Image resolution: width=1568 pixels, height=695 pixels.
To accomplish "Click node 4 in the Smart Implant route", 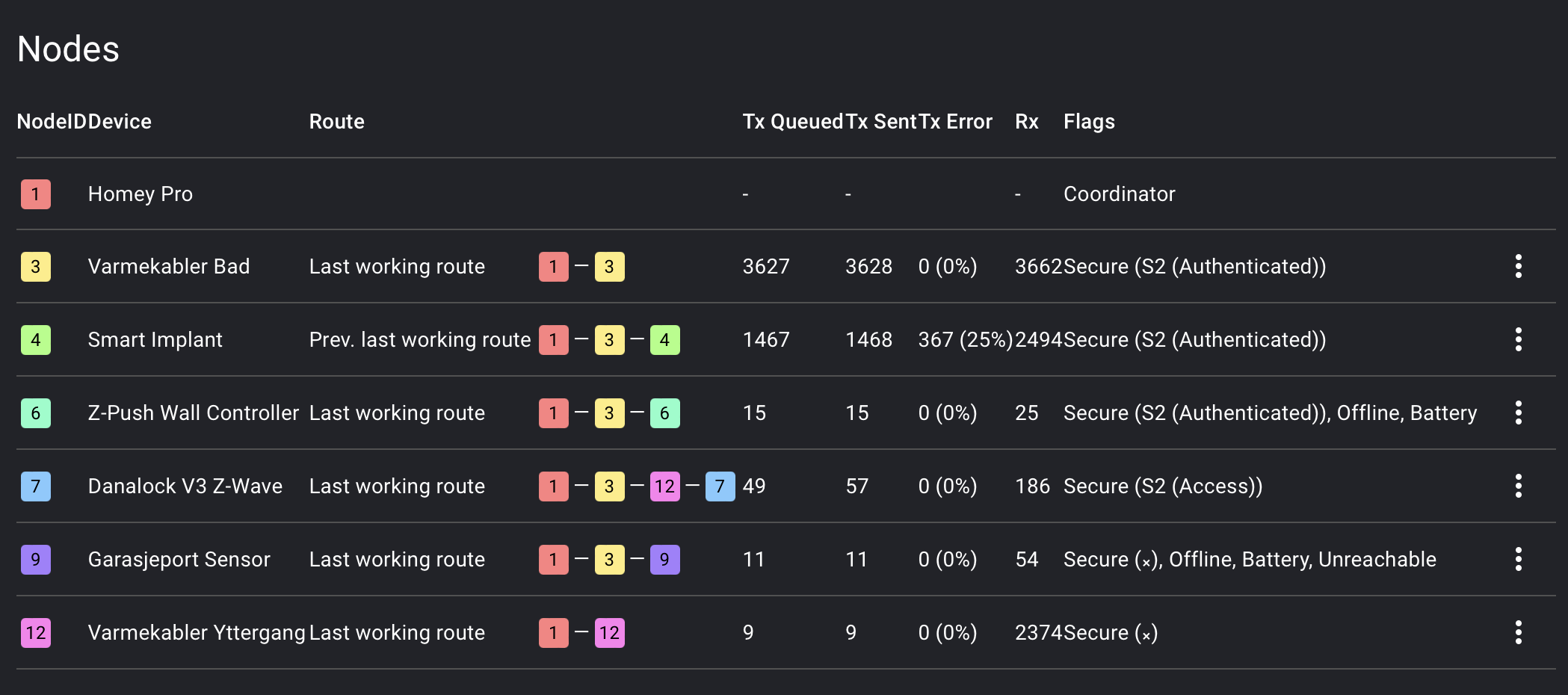I will tap(664, 340).
